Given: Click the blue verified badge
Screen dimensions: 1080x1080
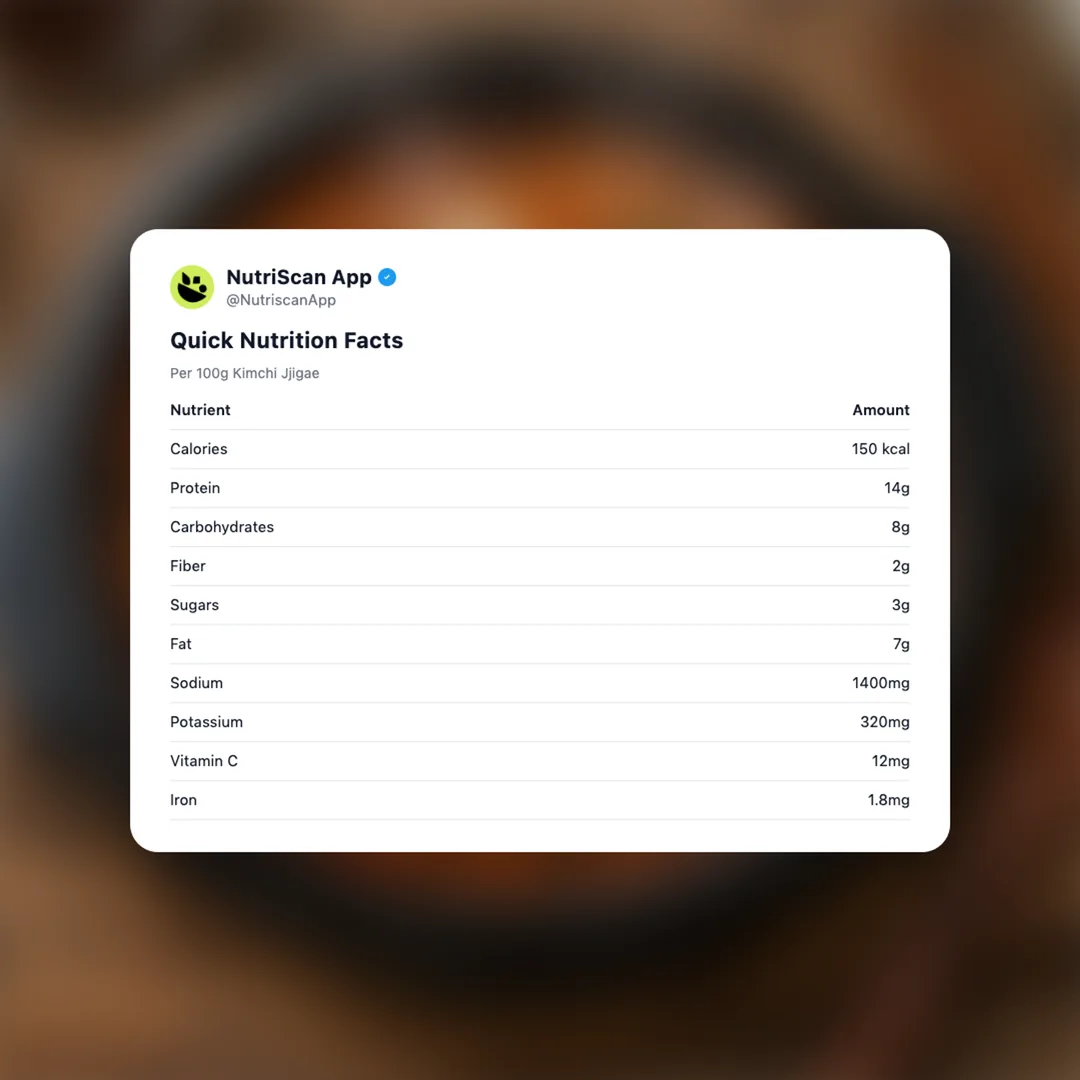Looking at the screenshot, I should point(387,277).
